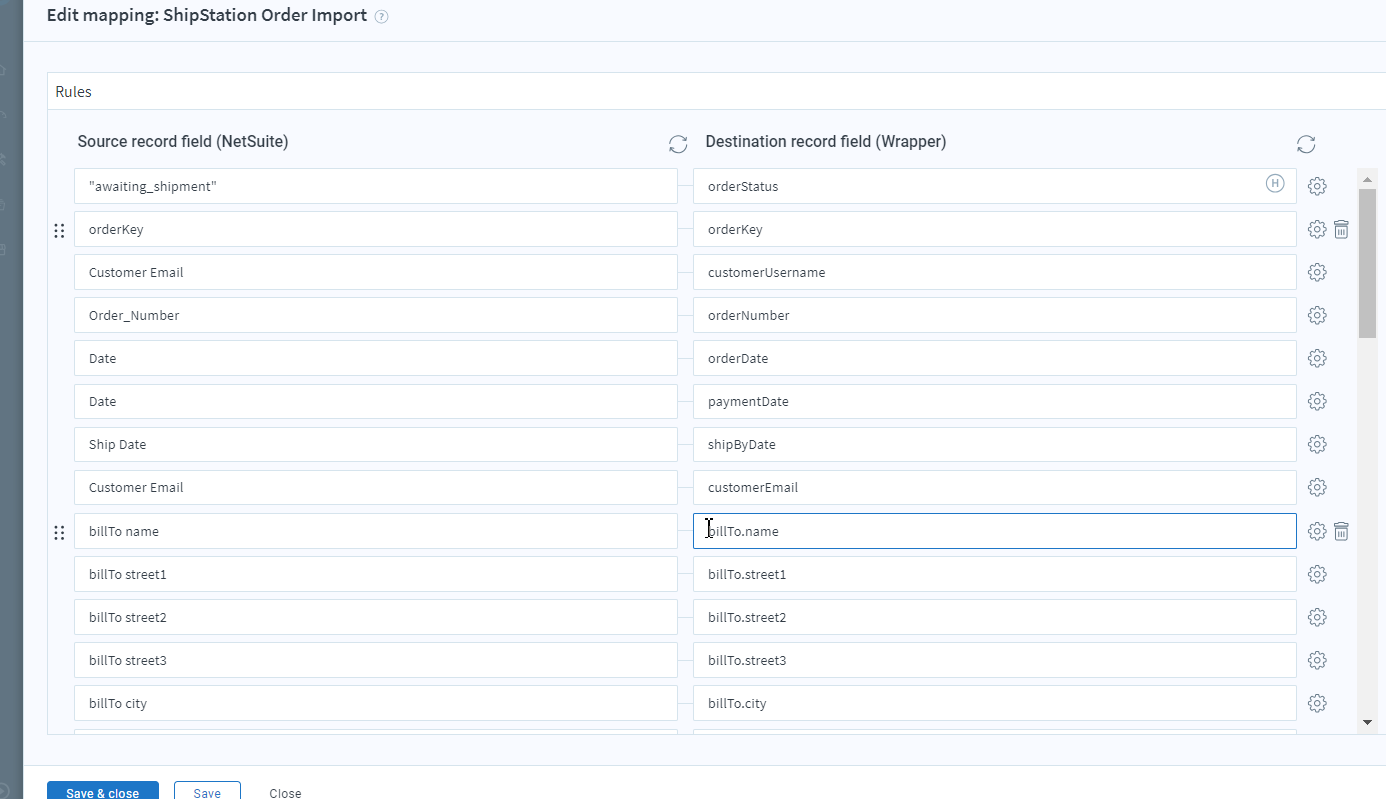Click Order_Number source field
Viewport: 1386px width, 799px height.
coord(376,315)
